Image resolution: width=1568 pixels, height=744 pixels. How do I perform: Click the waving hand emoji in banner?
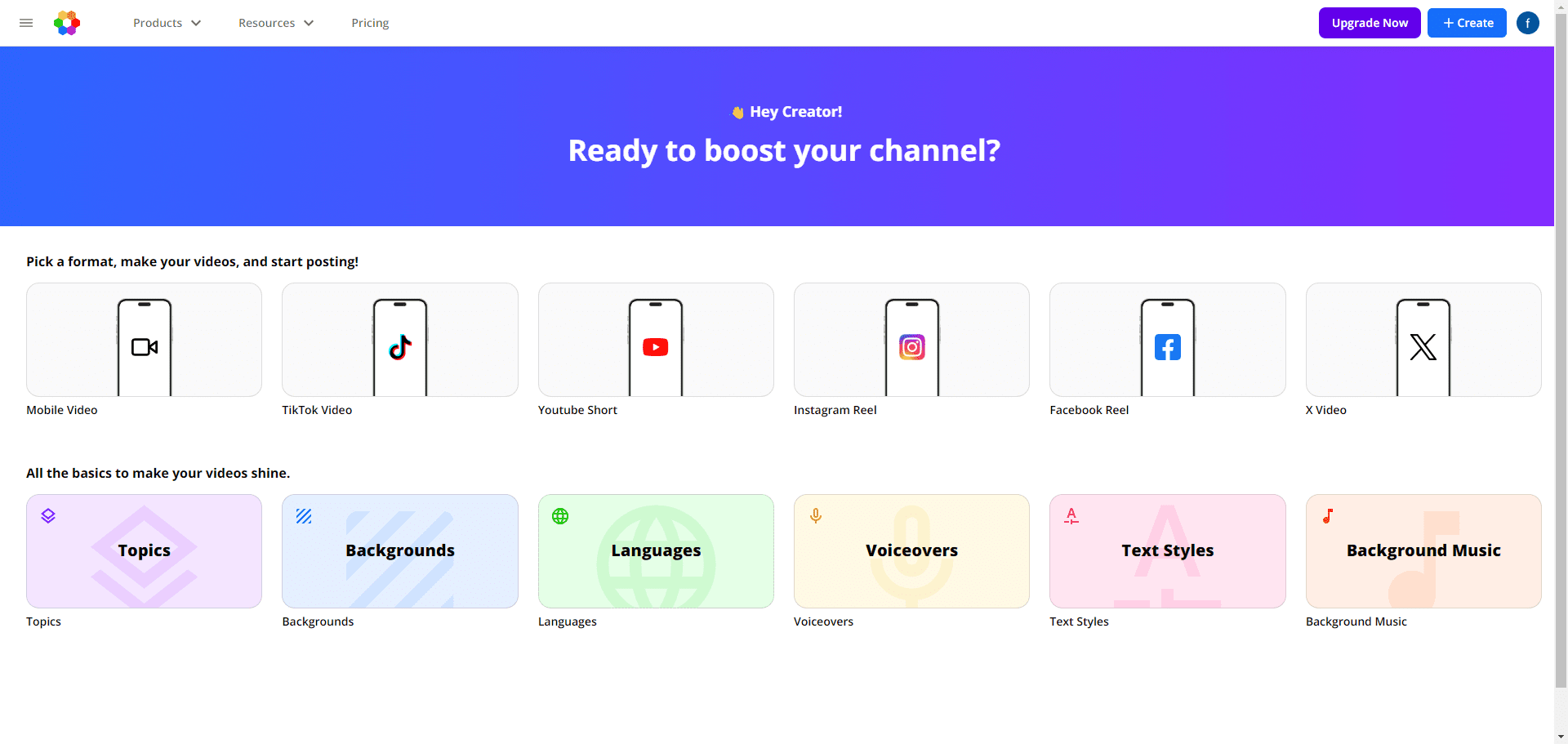coord(737,113)
